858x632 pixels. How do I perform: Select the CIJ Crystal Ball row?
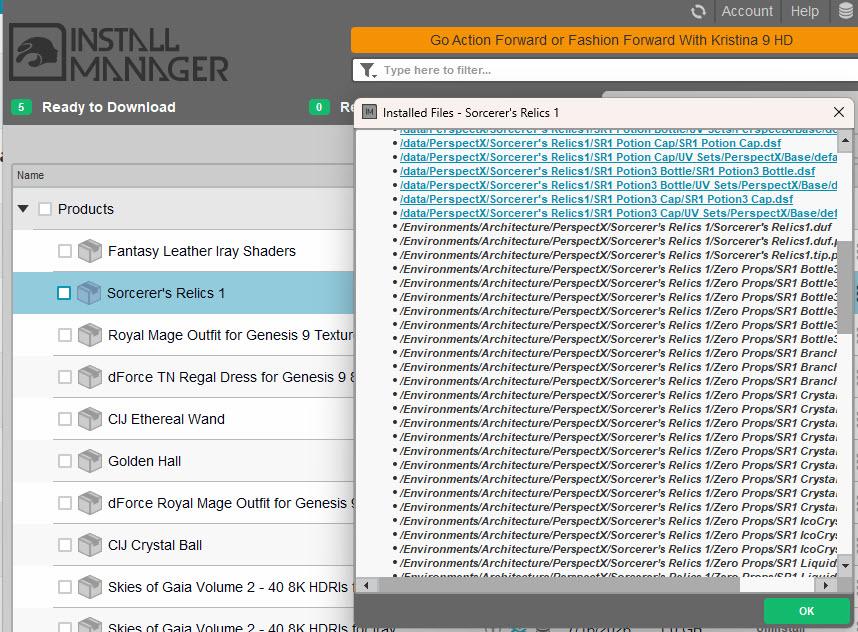coord(183,545)
